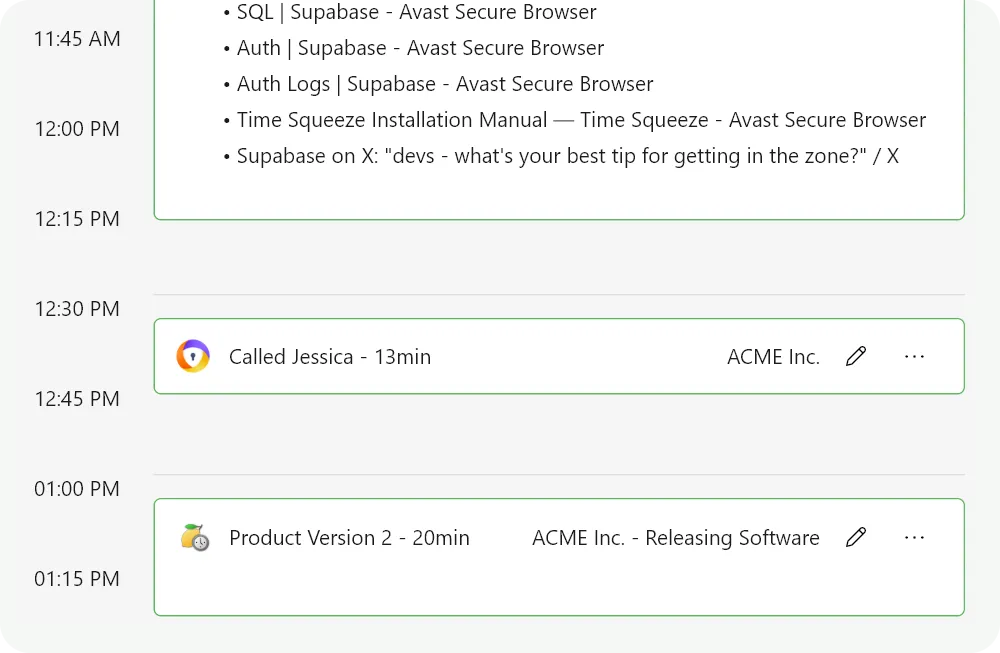
Task: Click the ACME Inc. label on Called Jessica
Action: point(773,357)
